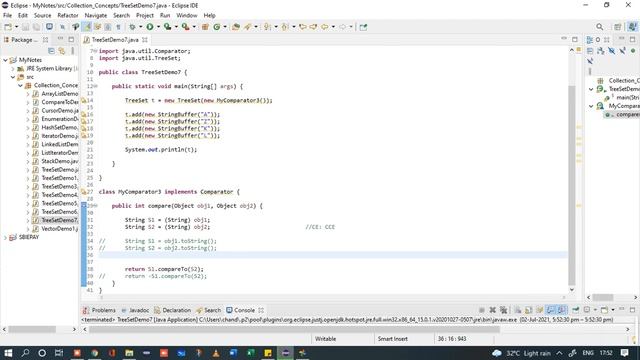The height and width of the screenshot is (360, 640).
Task: Open Run icon dropdown arrow
Action: pos(158,27)
